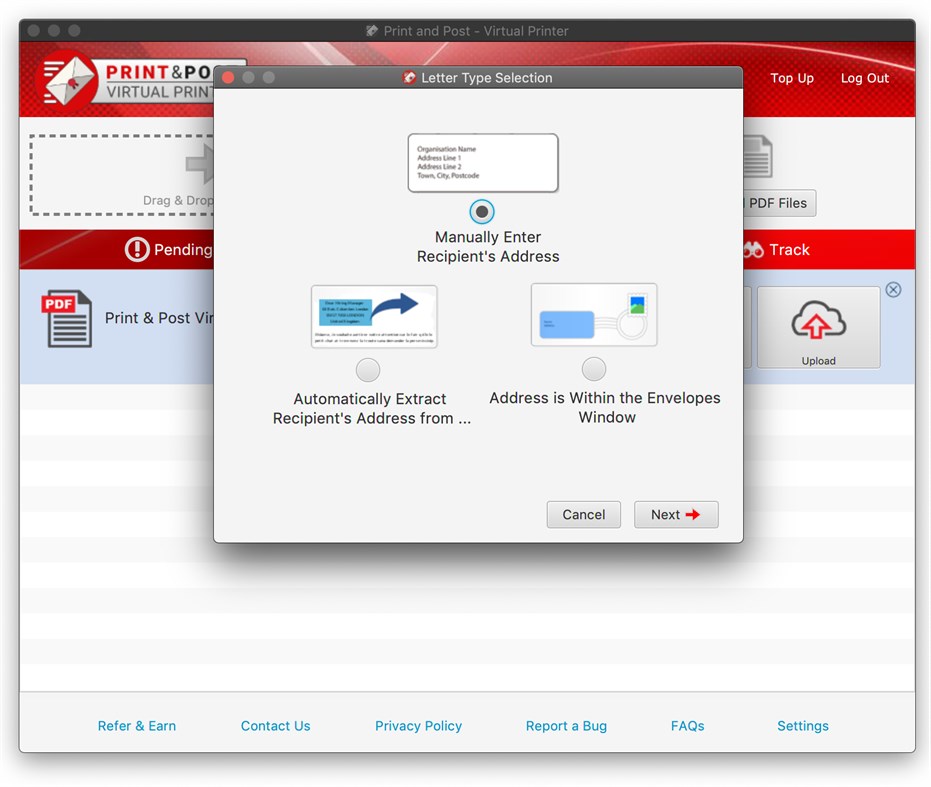The image size is (931, 787).
Task: Cancel the Letter Type Selection dialog
Action: (x=584, y=514)
